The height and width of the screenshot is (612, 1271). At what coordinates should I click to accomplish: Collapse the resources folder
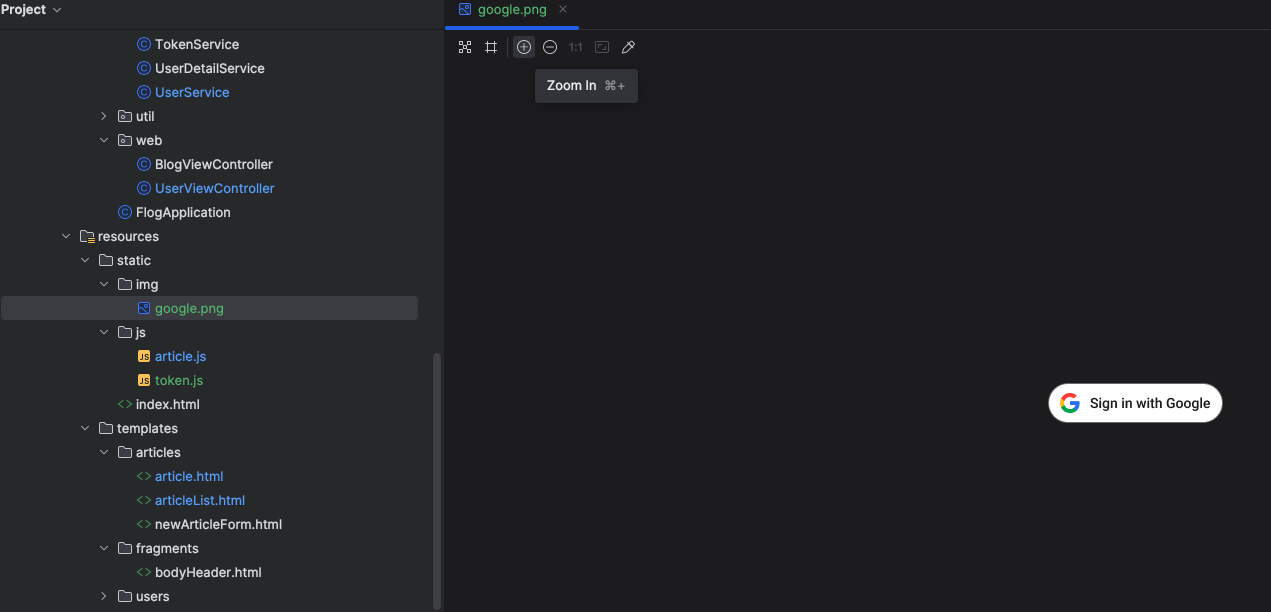pyautogui.click(x=66, y=236)
